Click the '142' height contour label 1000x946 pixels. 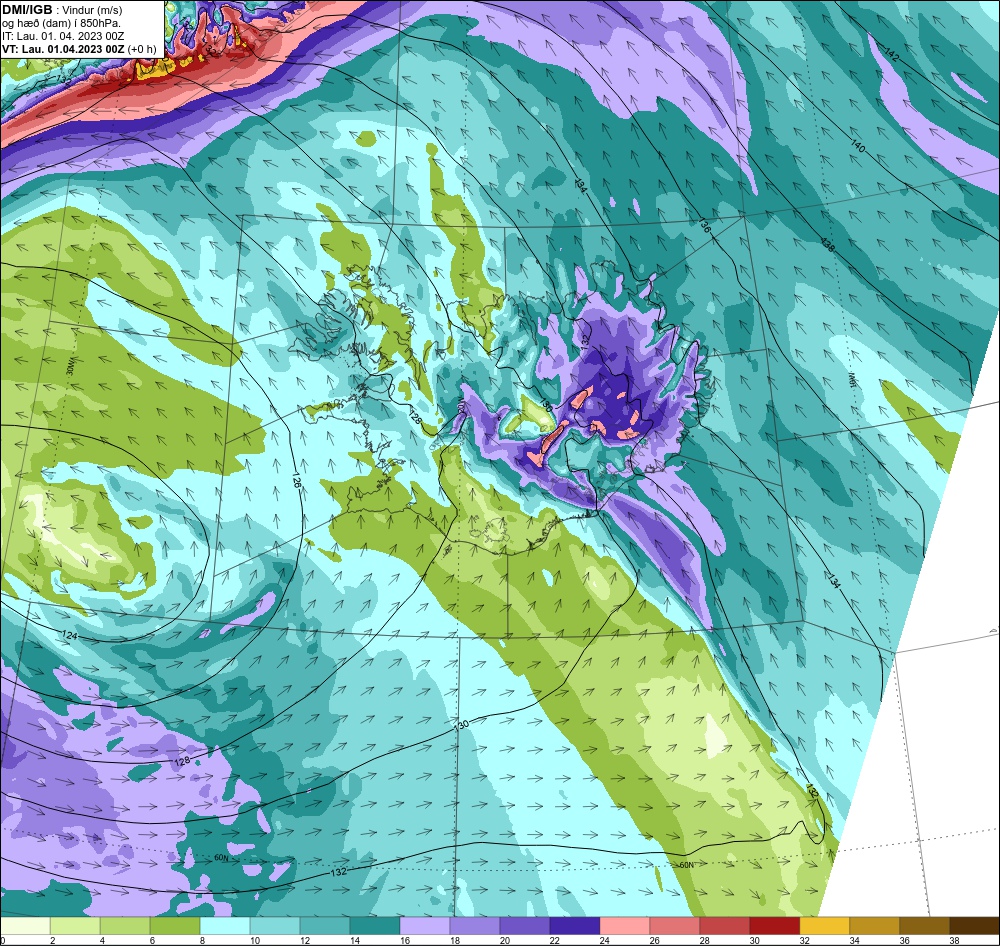[x=892, y=55]
